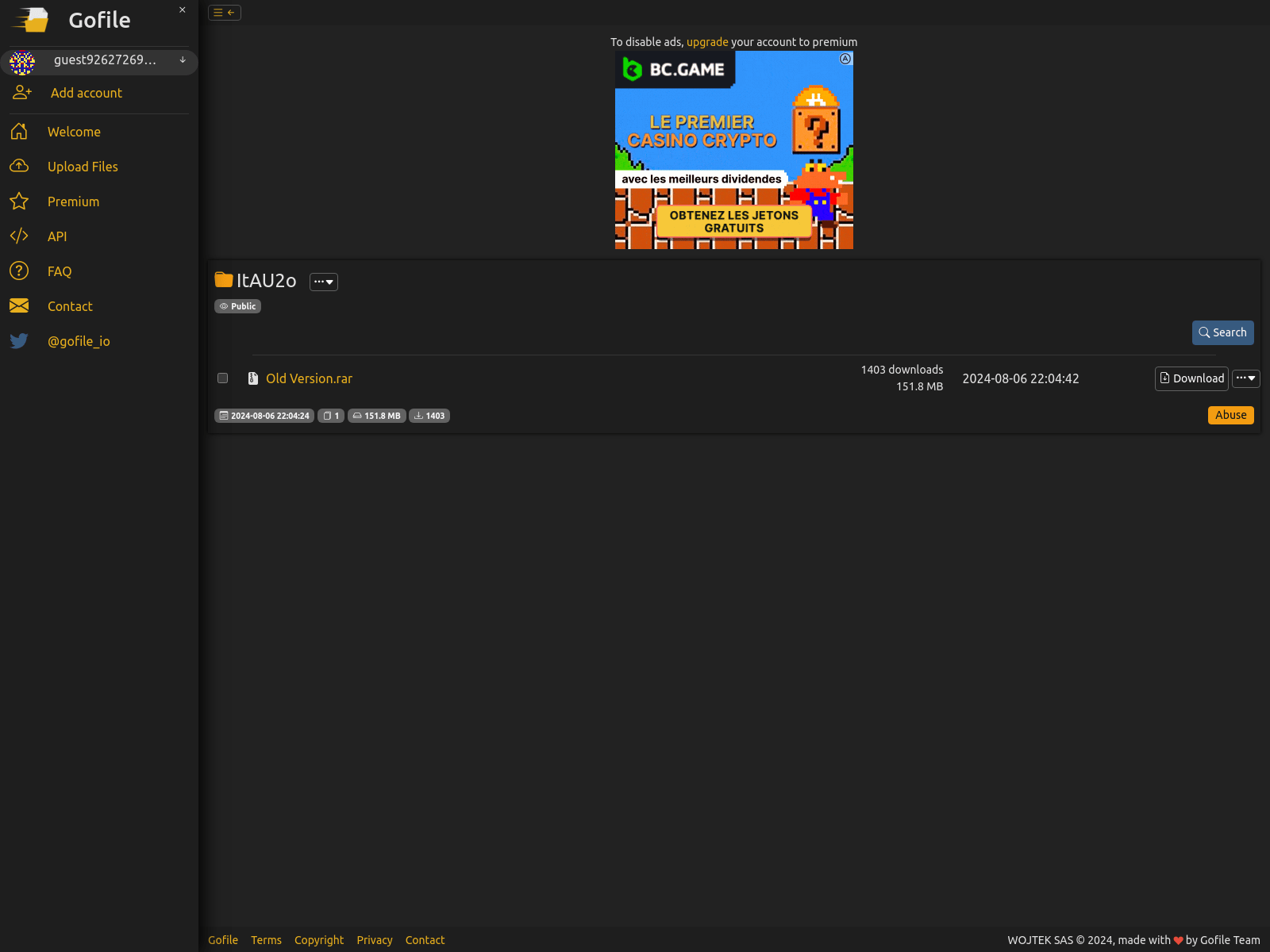The height and width of the screenshot is (952, 1270).
Task: Download the Old Version.rar file
Action: pyautogui.click(x=1191, y=378)
